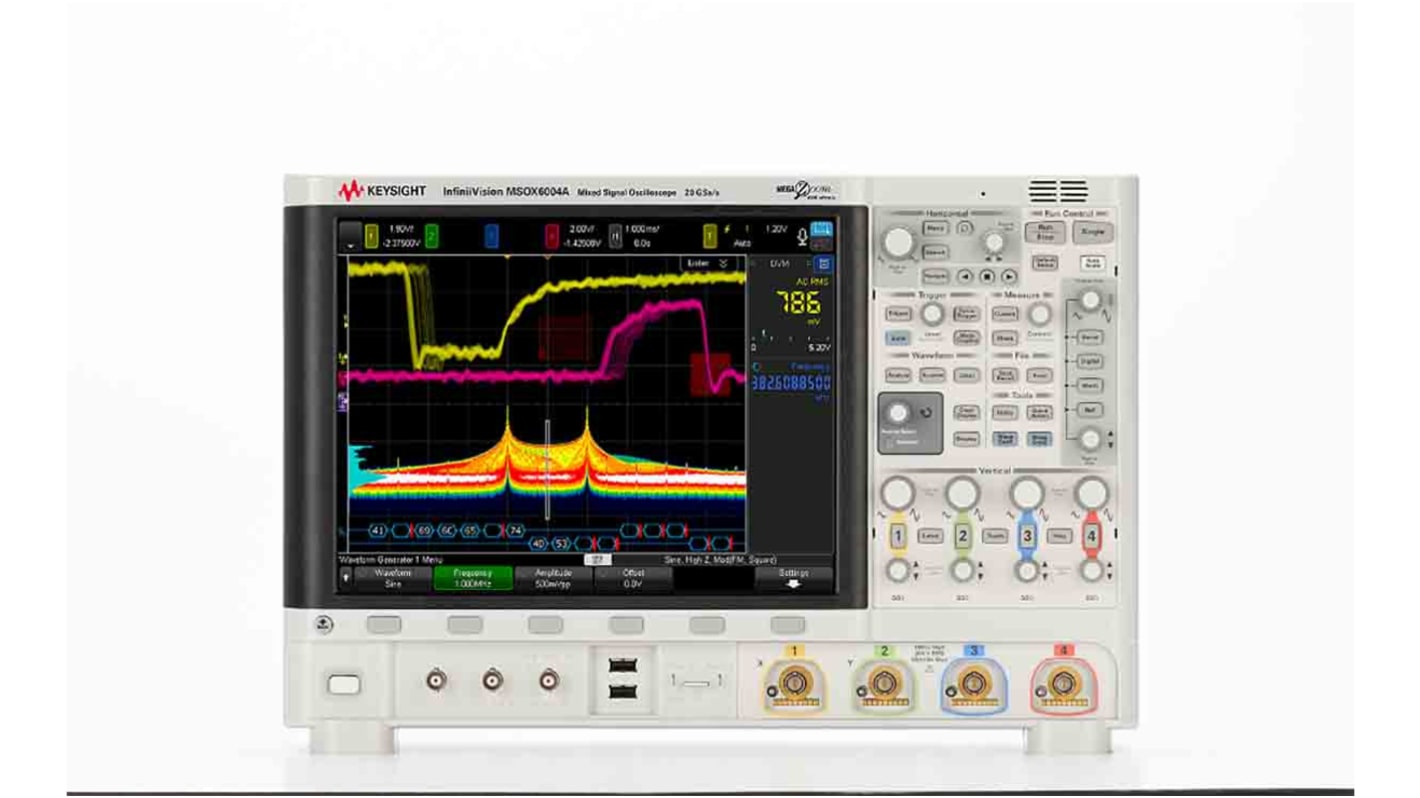Toggle the Math waveform key

pos(1090,386)
